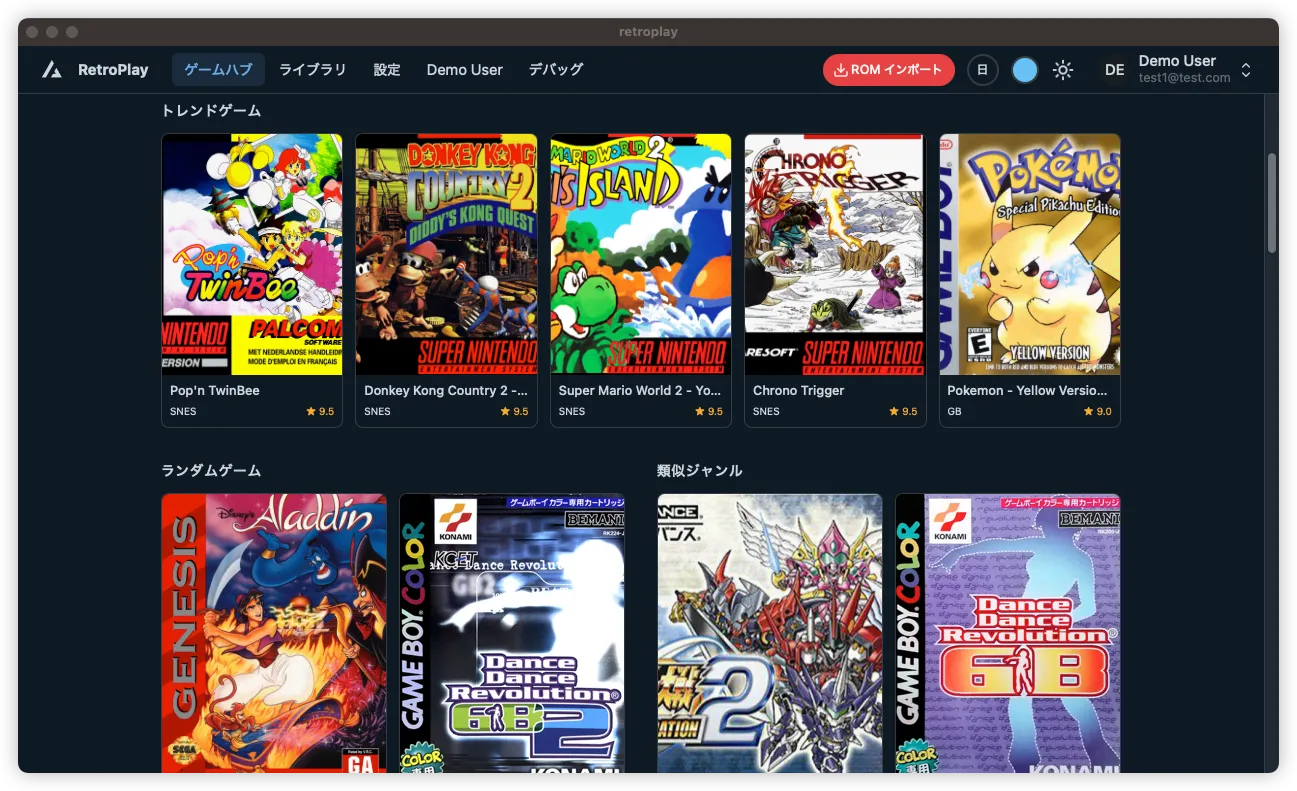This screenshot has width=1297, height=791.
Task: Click the blue accent color circle
Action: pos(1025,70)
